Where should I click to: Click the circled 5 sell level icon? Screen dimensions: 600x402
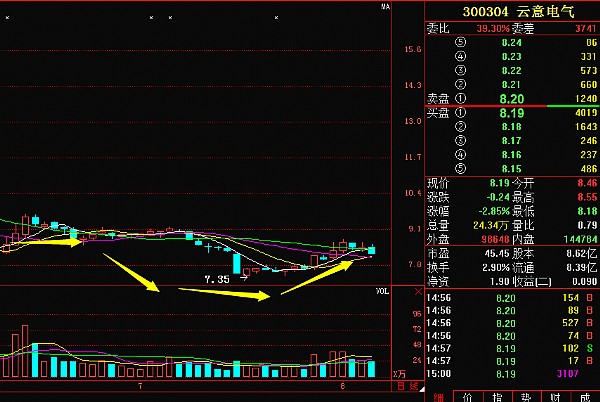point(460,43)
